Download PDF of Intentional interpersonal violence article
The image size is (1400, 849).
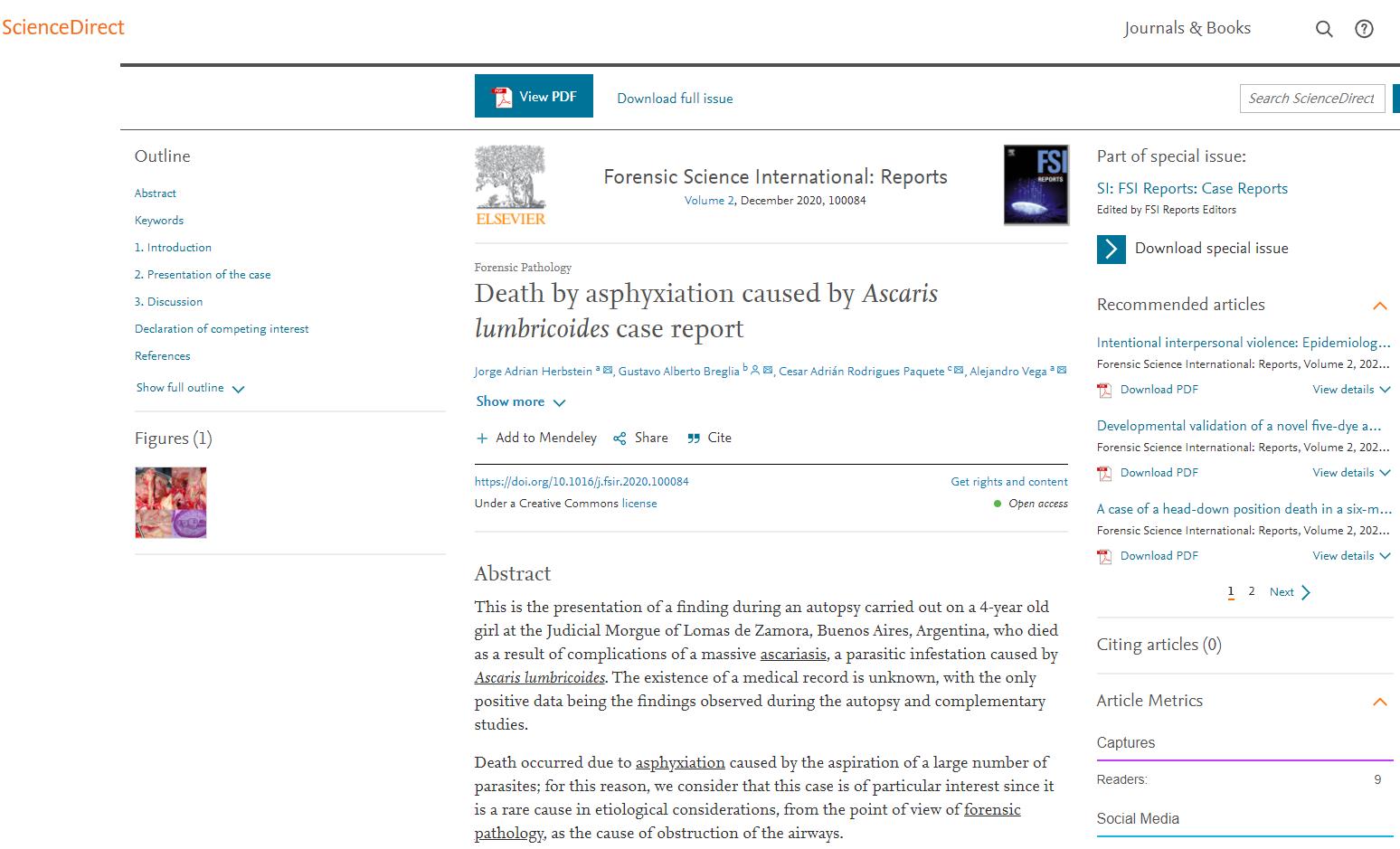click(1158, 390)
